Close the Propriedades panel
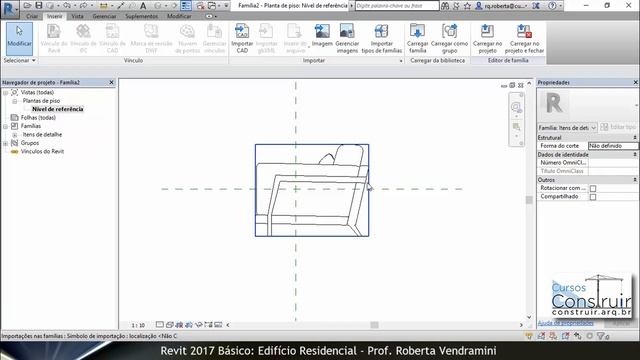 point(636,82)
